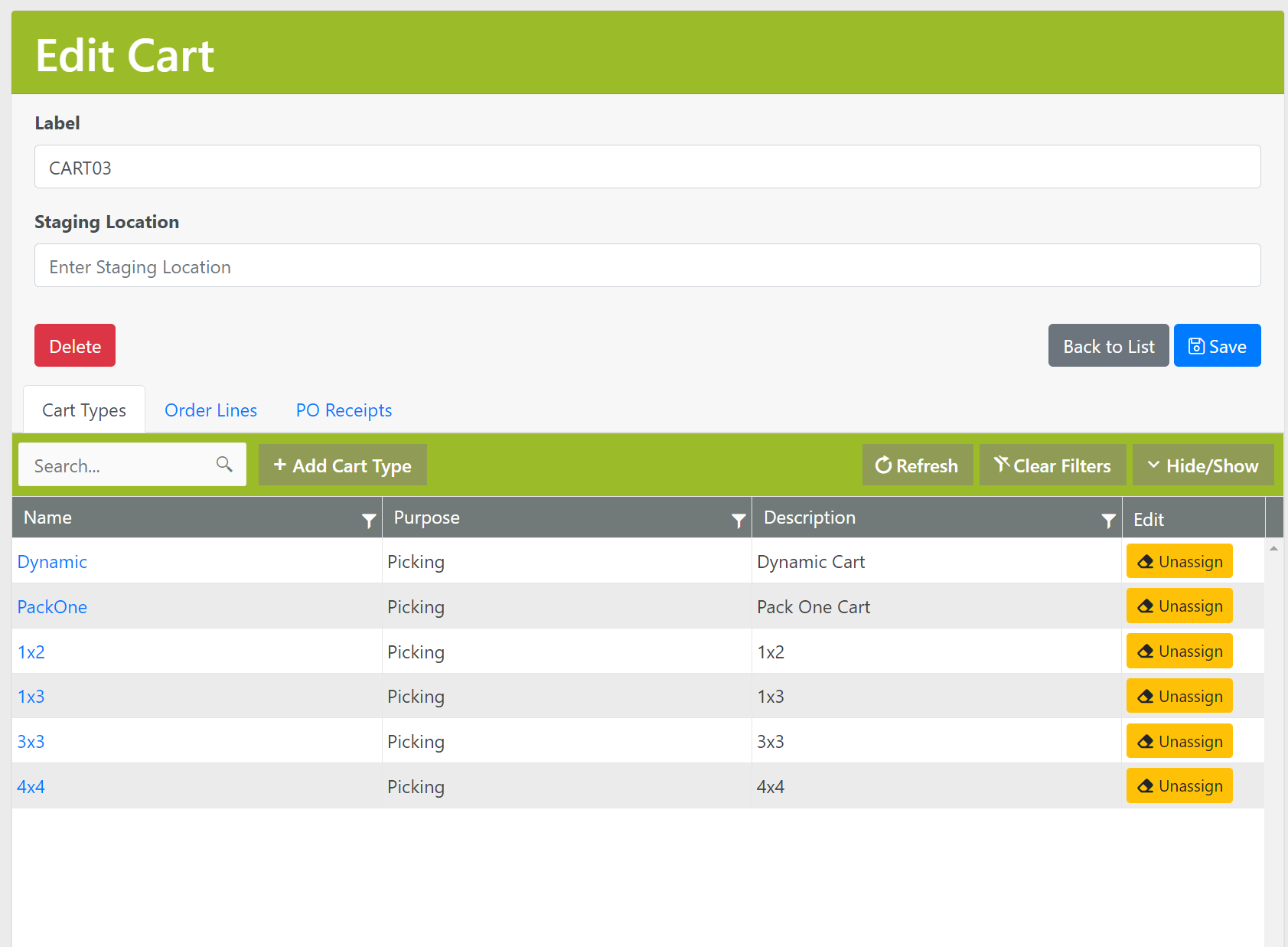Screen dimensions: 1288x947
Task: Open the 3x3 cart type link
Action: click(31, 742)
